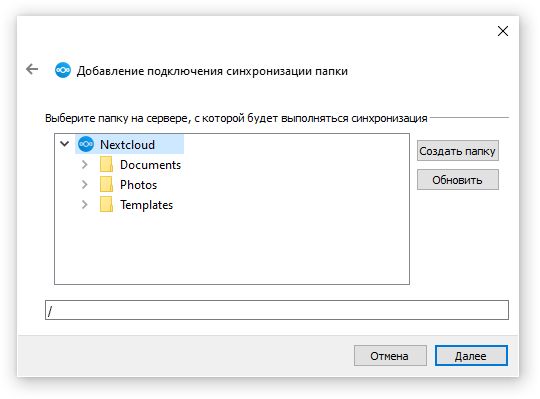Select the Templates folder label
This screenshot has width=540, height=399.
point(146,205)
